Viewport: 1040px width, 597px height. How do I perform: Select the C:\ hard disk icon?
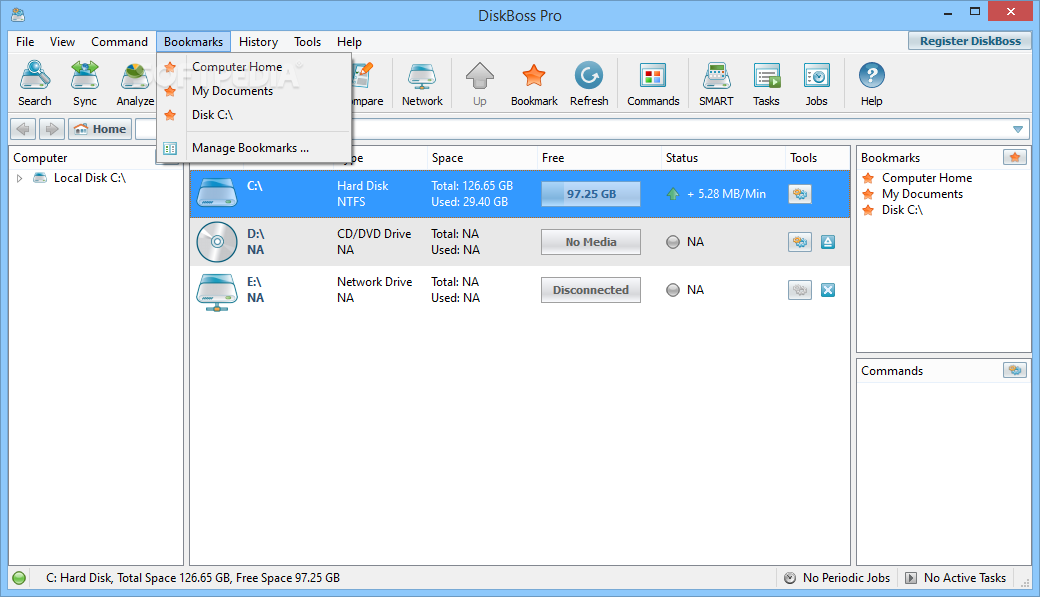coord(217,193)
